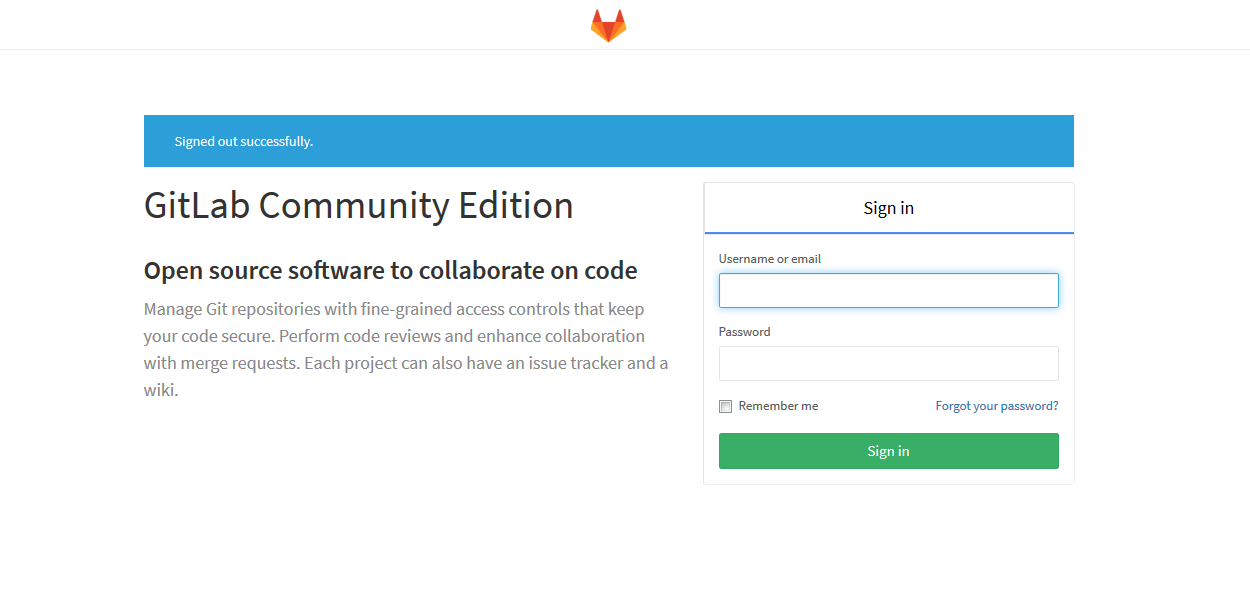
Task: Open the Forgot your password link
Action: (997, 406)
